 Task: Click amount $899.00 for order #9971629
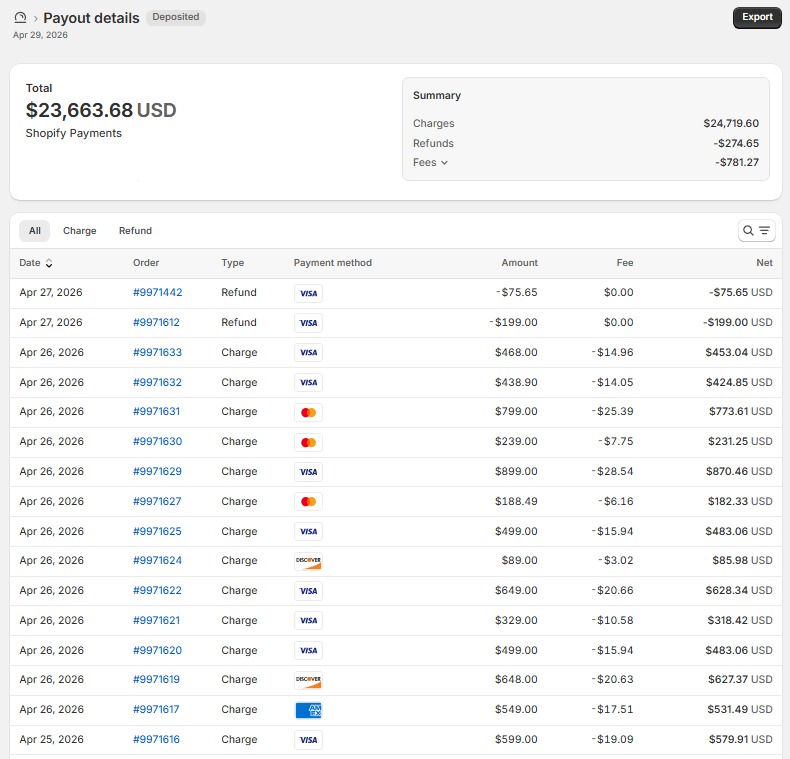tap(516, 471)
